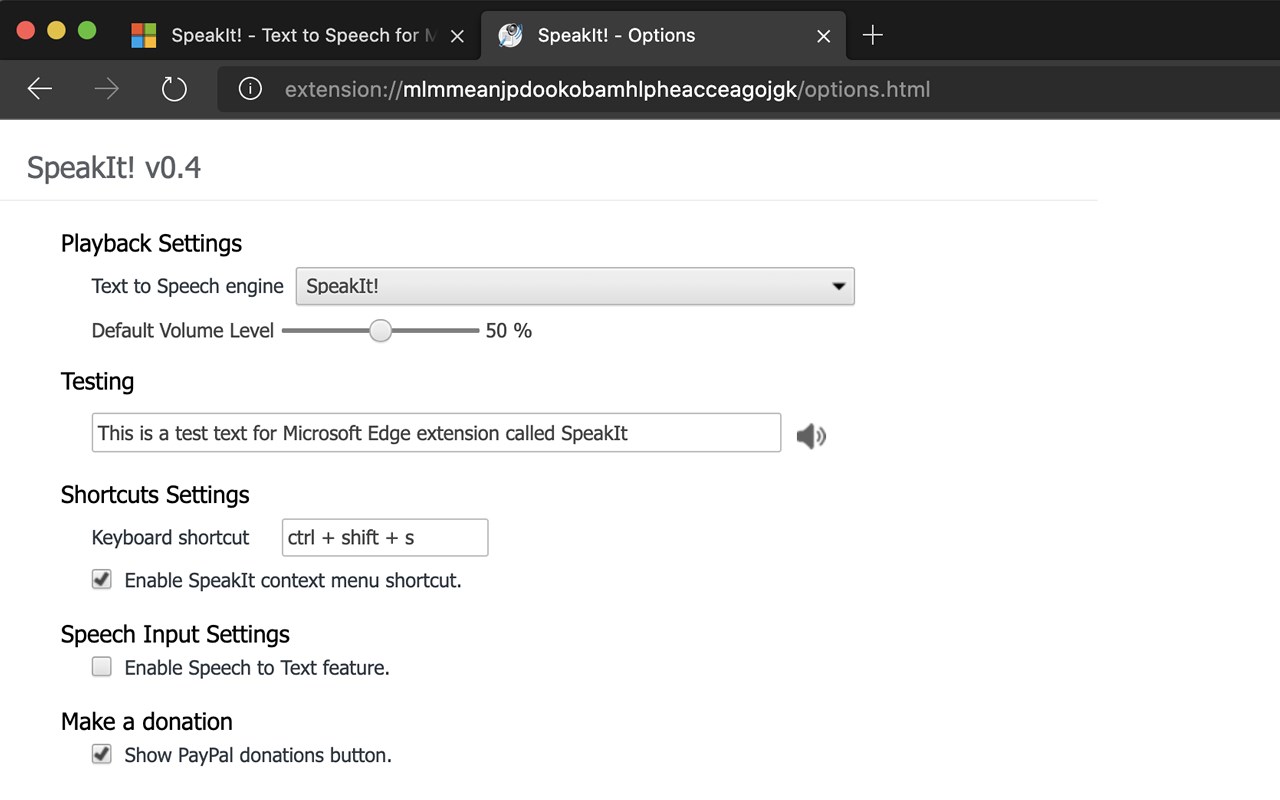Close the Text to Speech tab
The width and height of the screenshot is (1280, 800).
457,36
